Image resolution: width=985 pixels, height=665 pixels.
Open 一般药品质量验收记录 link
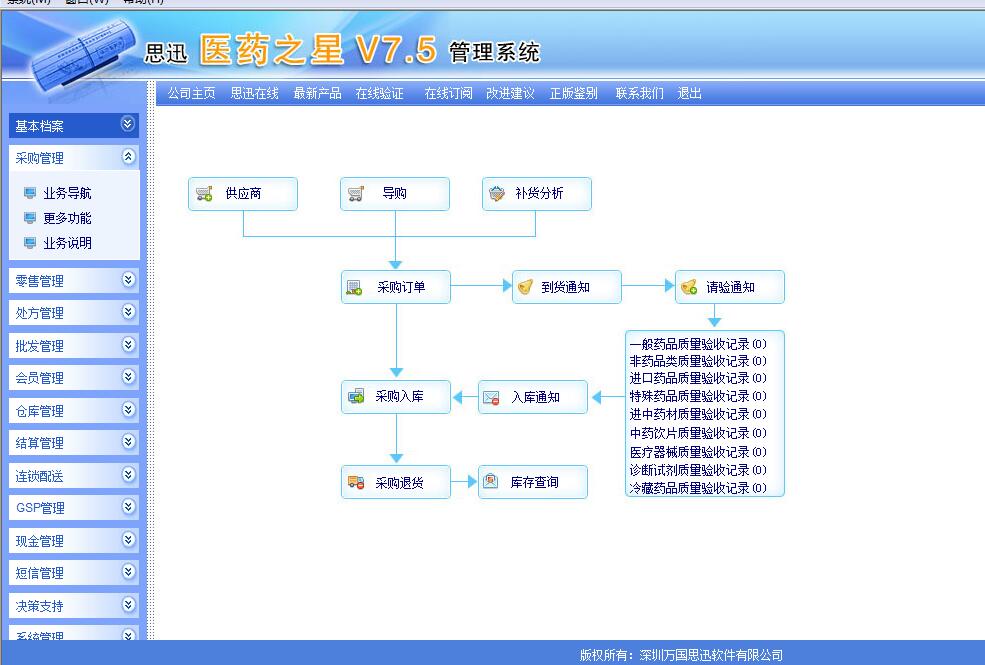coord(698,344)
